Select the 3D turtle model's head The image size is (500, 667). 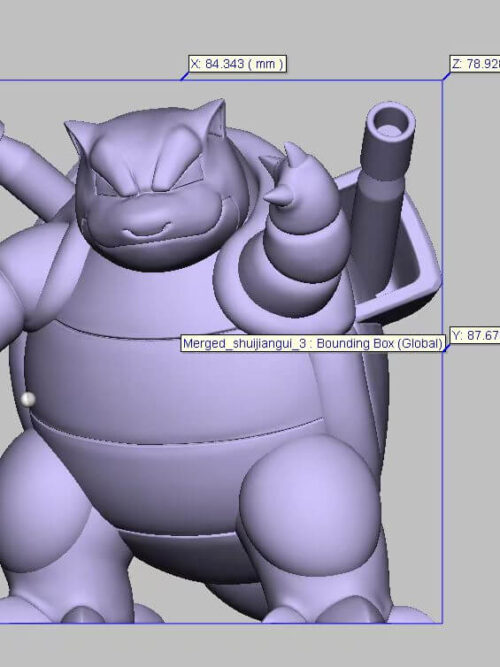[x=157, y=183]
